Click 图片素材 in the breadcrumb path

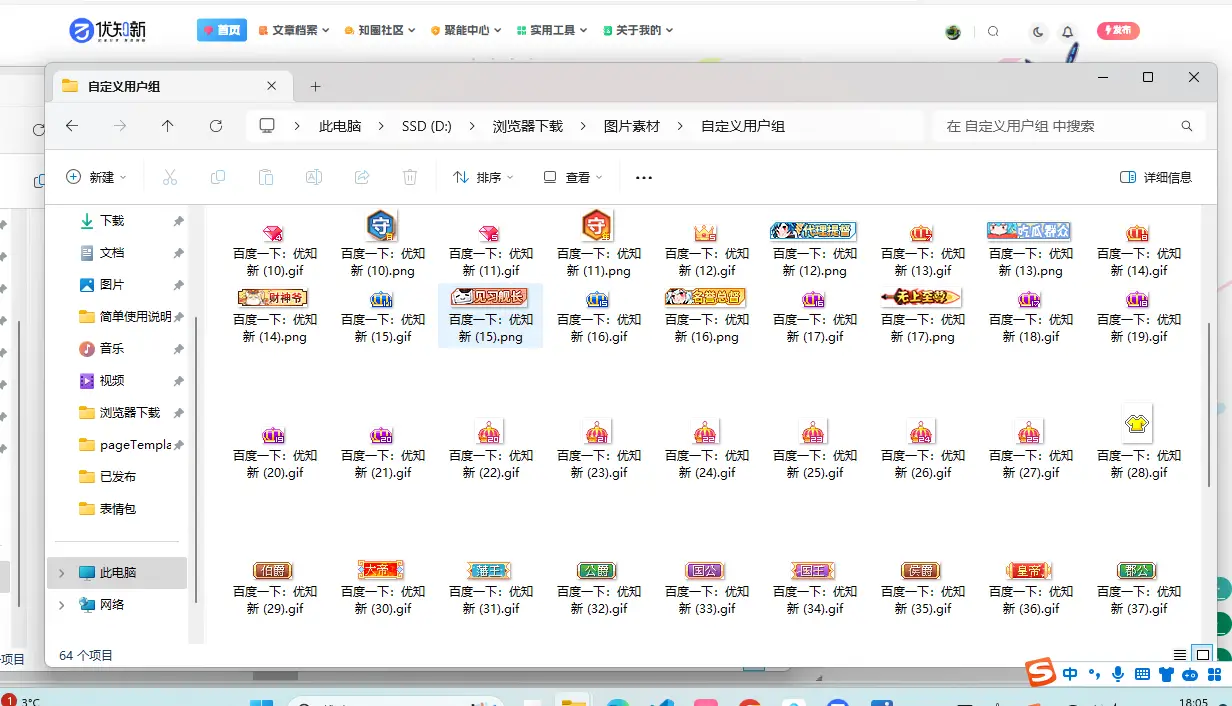[x=632, y=126]
